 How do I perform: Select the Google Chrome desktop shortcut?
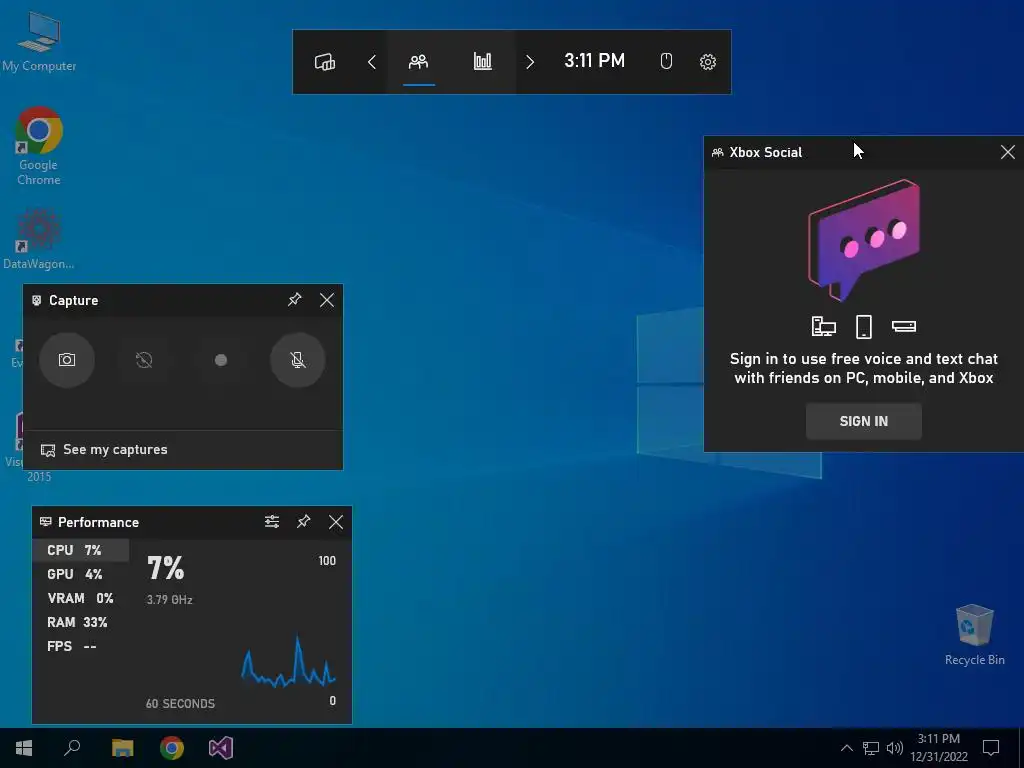pyautogui.click(x=39, y=146)
